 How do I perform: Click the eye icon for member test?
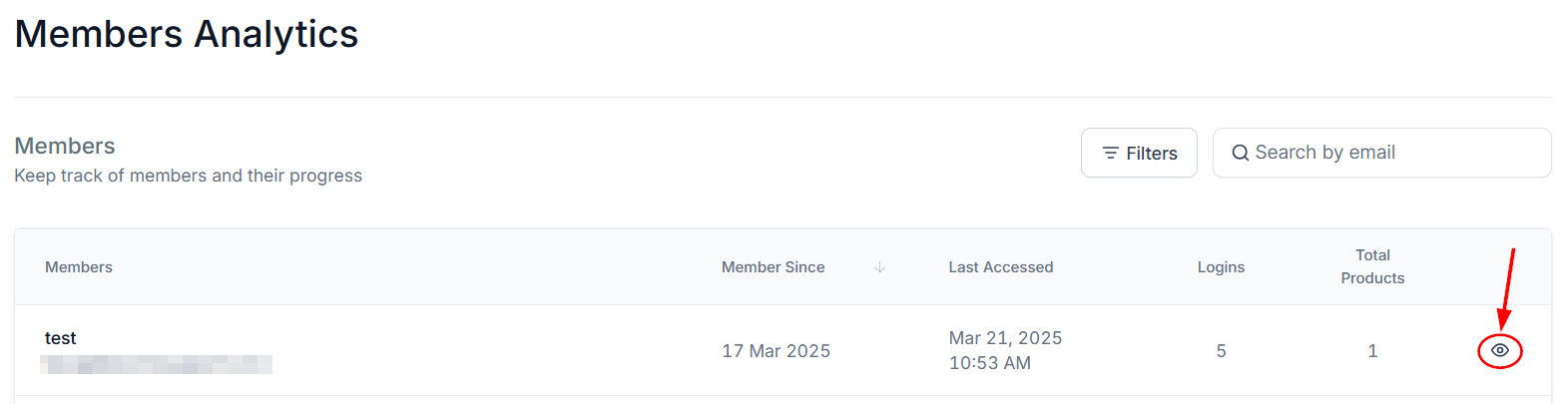pos(1499,350)
